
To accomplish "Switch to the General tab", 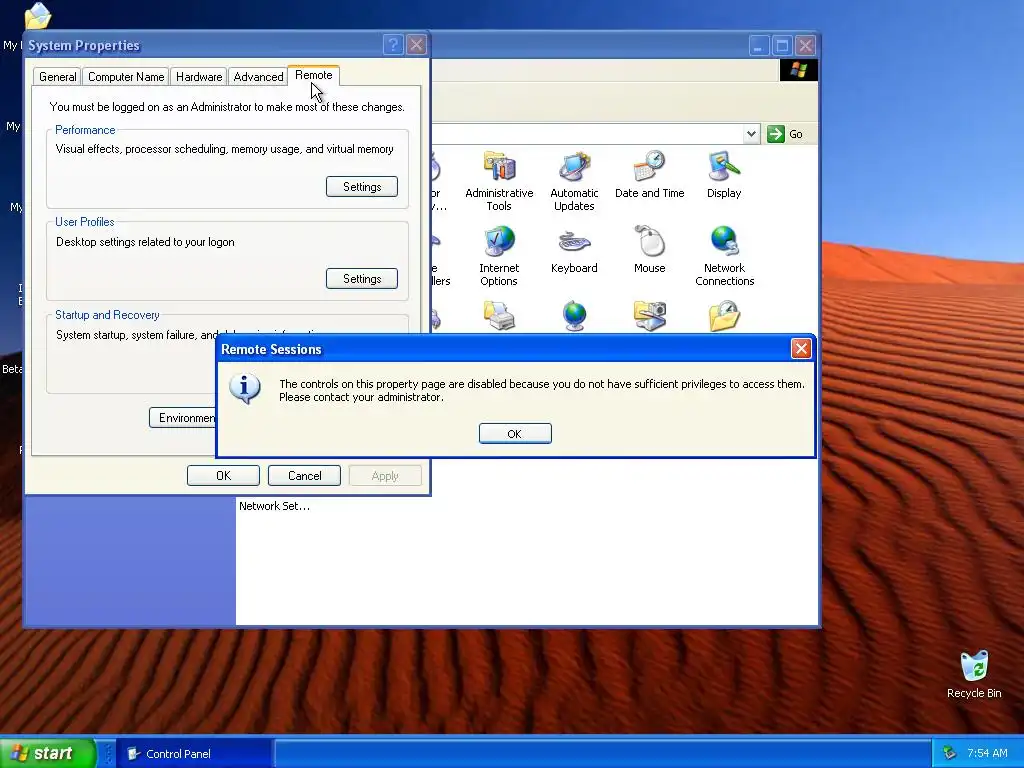I will (x=57, y=76).
